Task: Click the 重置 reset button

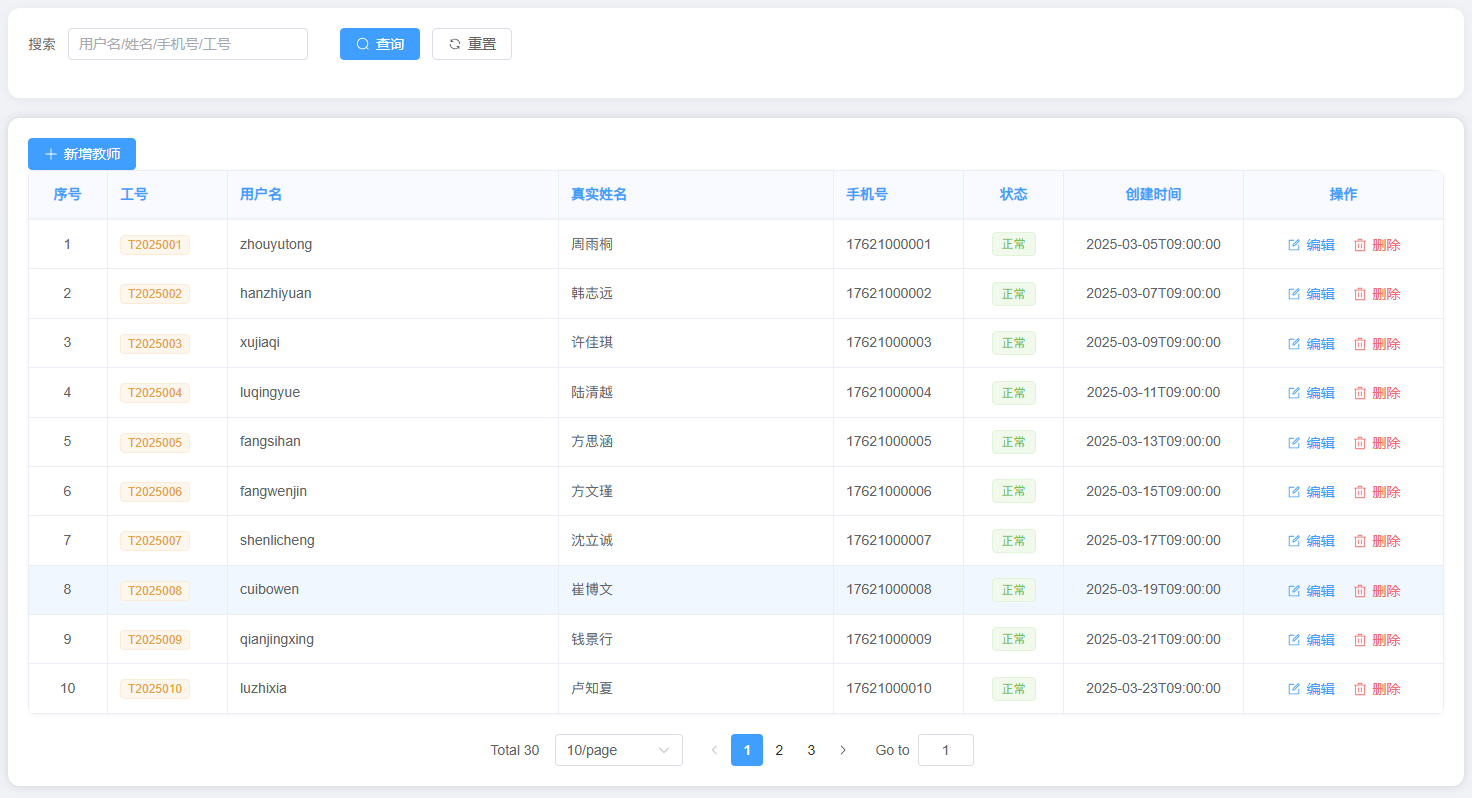Action: [x=472, y=44]
